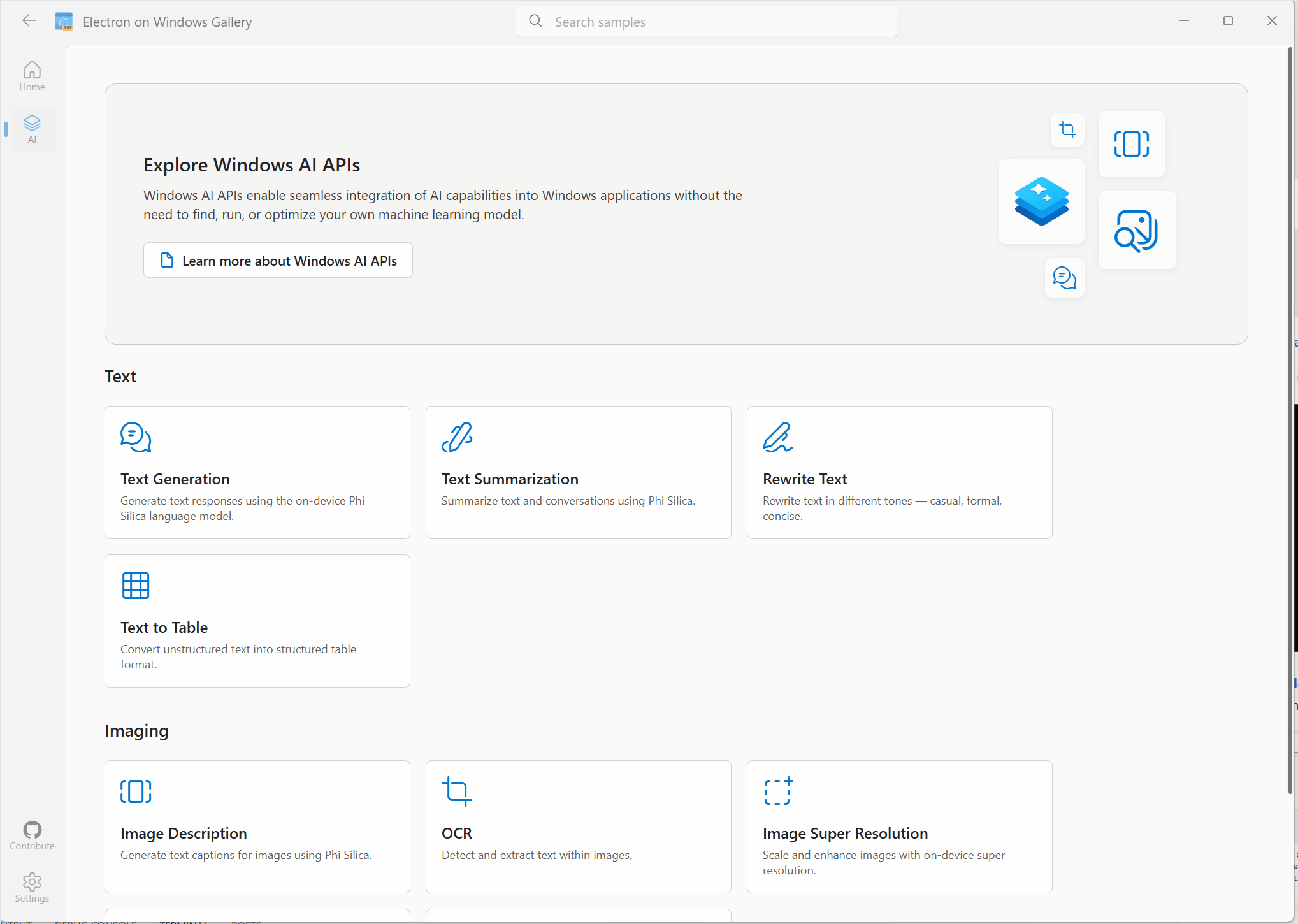Click the Electron on Windows Gallery app logo
Image resolution: width=1298 pixels, height=924 pixels.
(x=64, y=22)
